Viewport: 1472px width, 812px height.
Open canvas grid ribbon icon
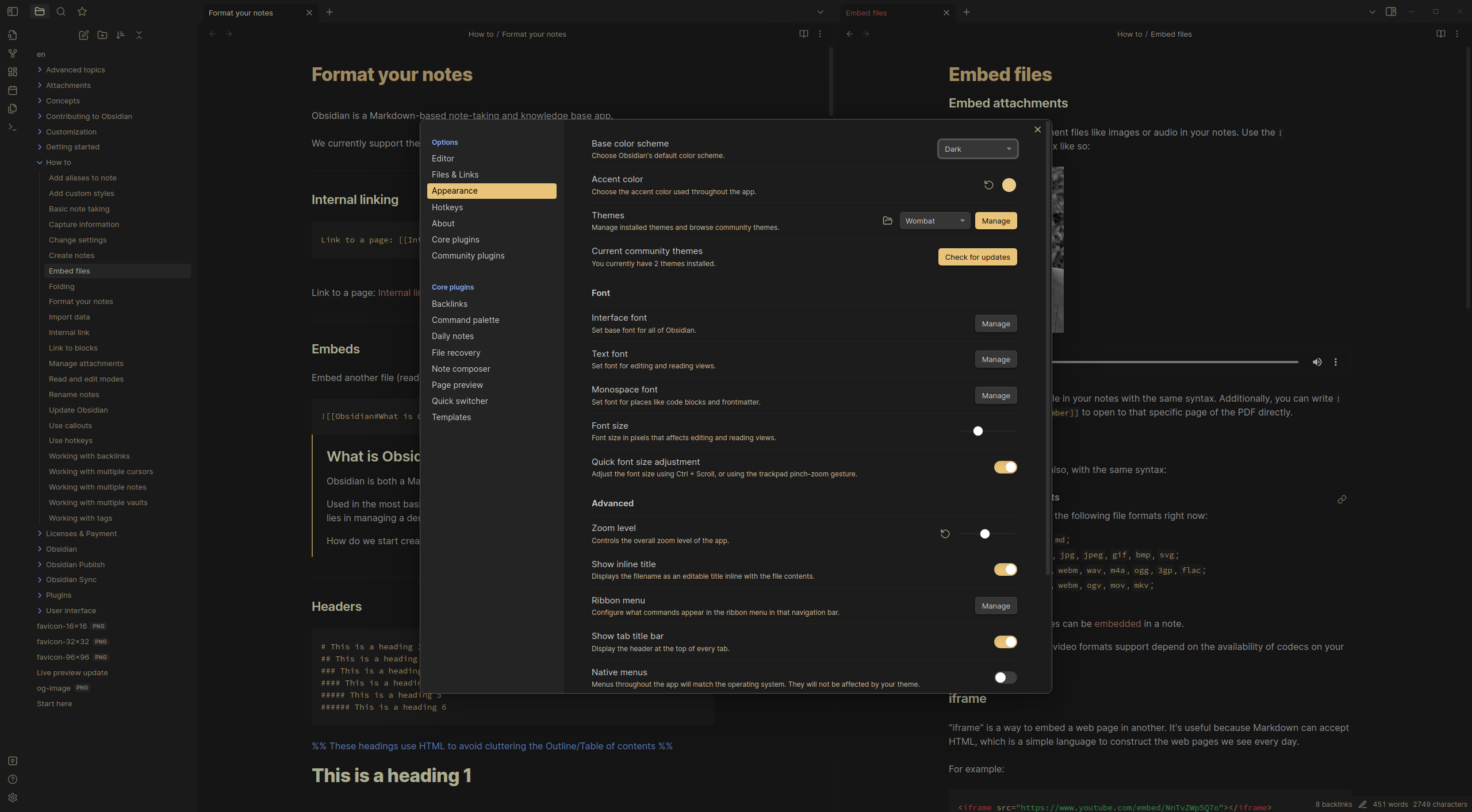(x=13, y=72)
